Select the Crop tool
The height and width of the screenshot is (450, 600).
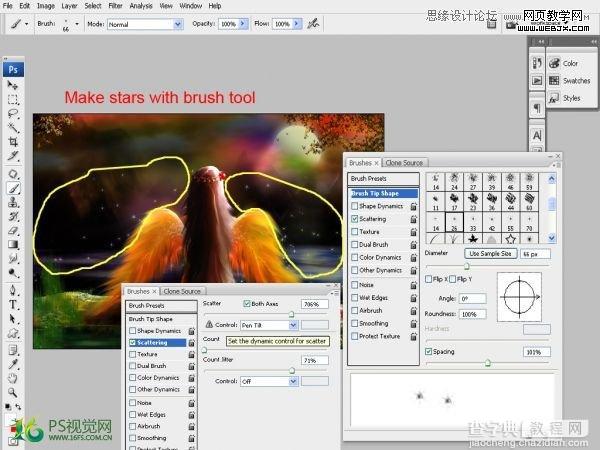pos(13,142)
